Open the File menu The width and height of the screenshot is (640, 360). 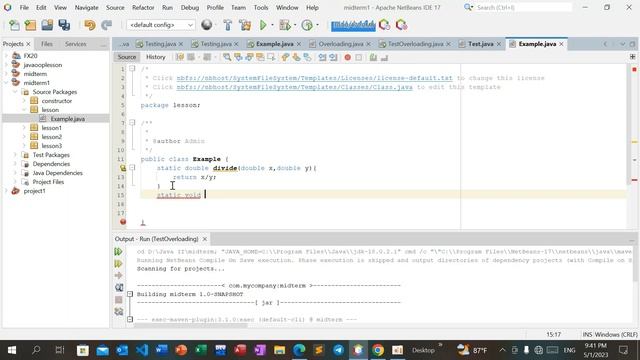[x=24, y=7]
